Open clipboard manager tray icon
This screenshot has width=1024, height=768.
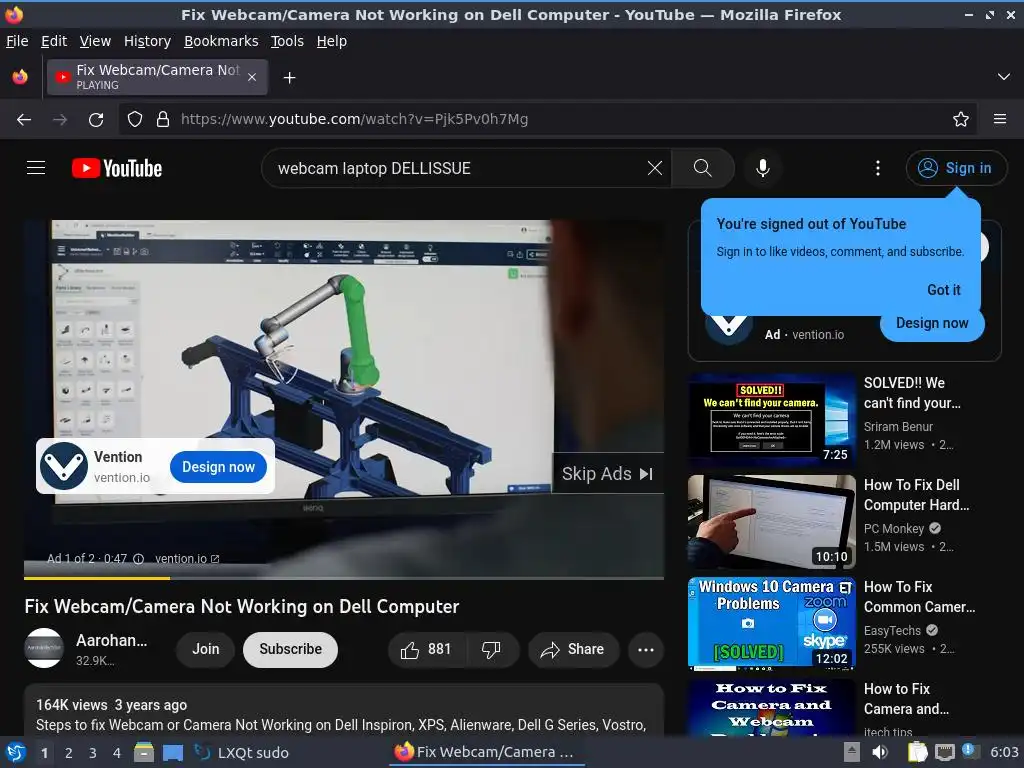tap(917, 752)
